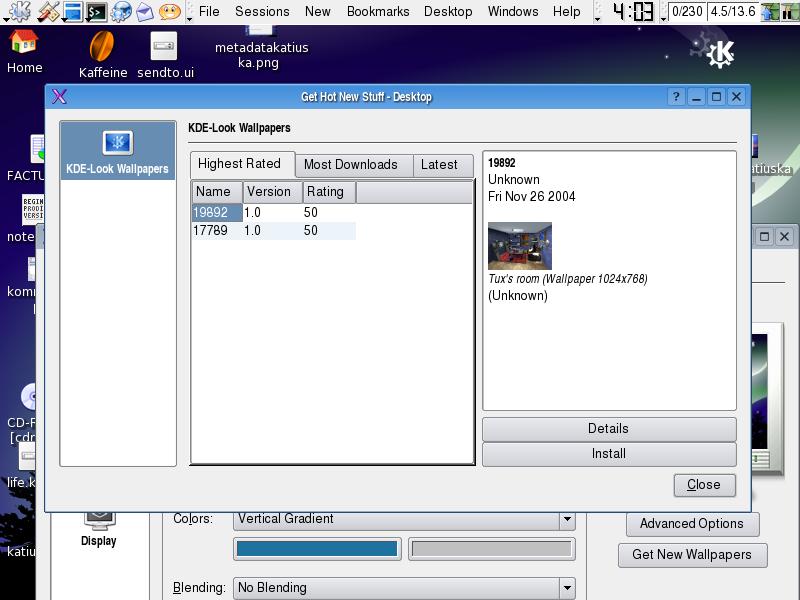Viewport: 800px width, 600px height.
Task: Pick the gray second color swatch
Action: 491,549
